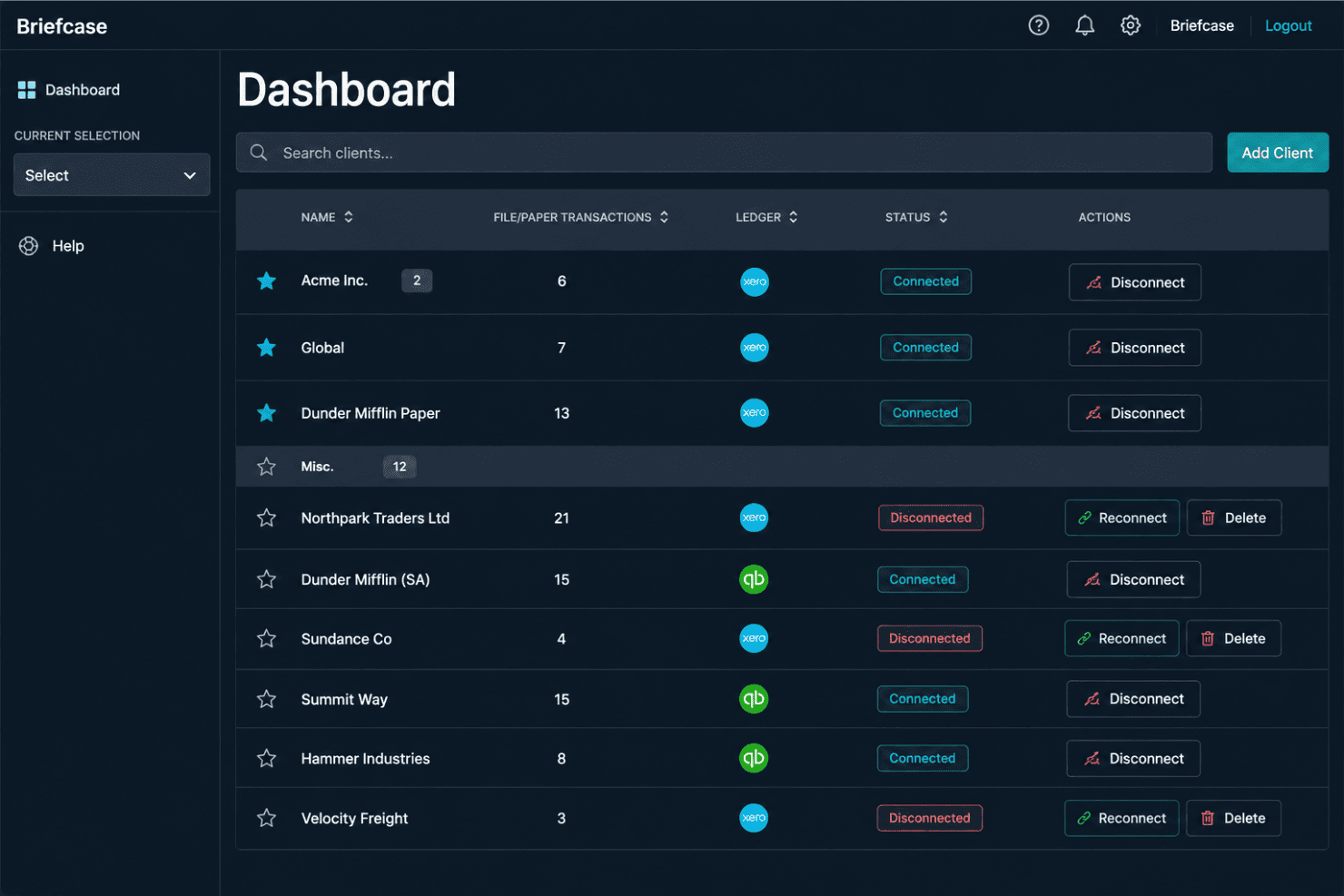The image size is (1344, 896).
Task: Open the Current Selection dropdown
Action: [x=112, y=175]
